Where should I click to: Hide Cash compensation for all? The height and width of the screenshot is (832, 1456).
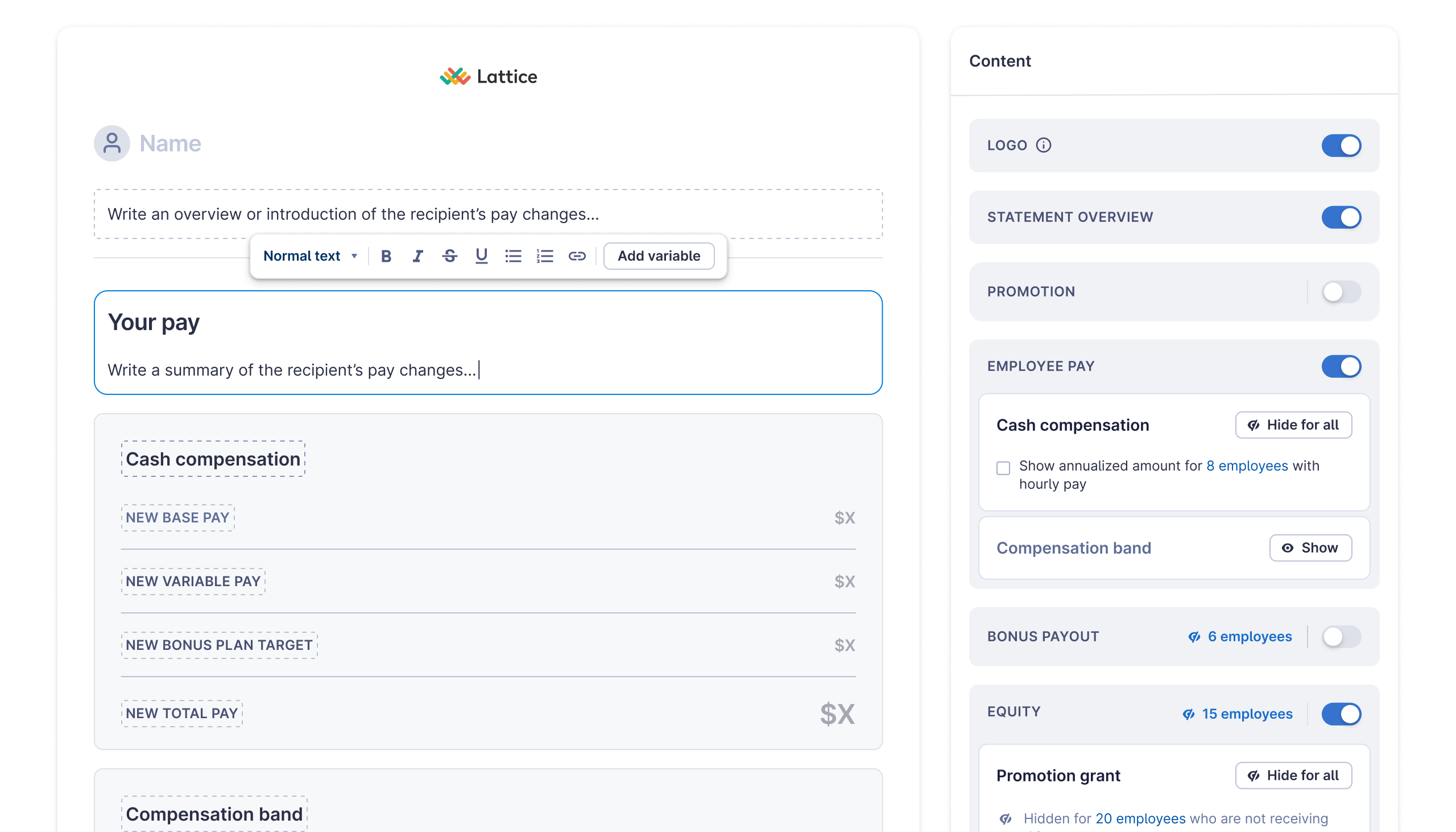pyautogui.click(x=1293, y=425)
